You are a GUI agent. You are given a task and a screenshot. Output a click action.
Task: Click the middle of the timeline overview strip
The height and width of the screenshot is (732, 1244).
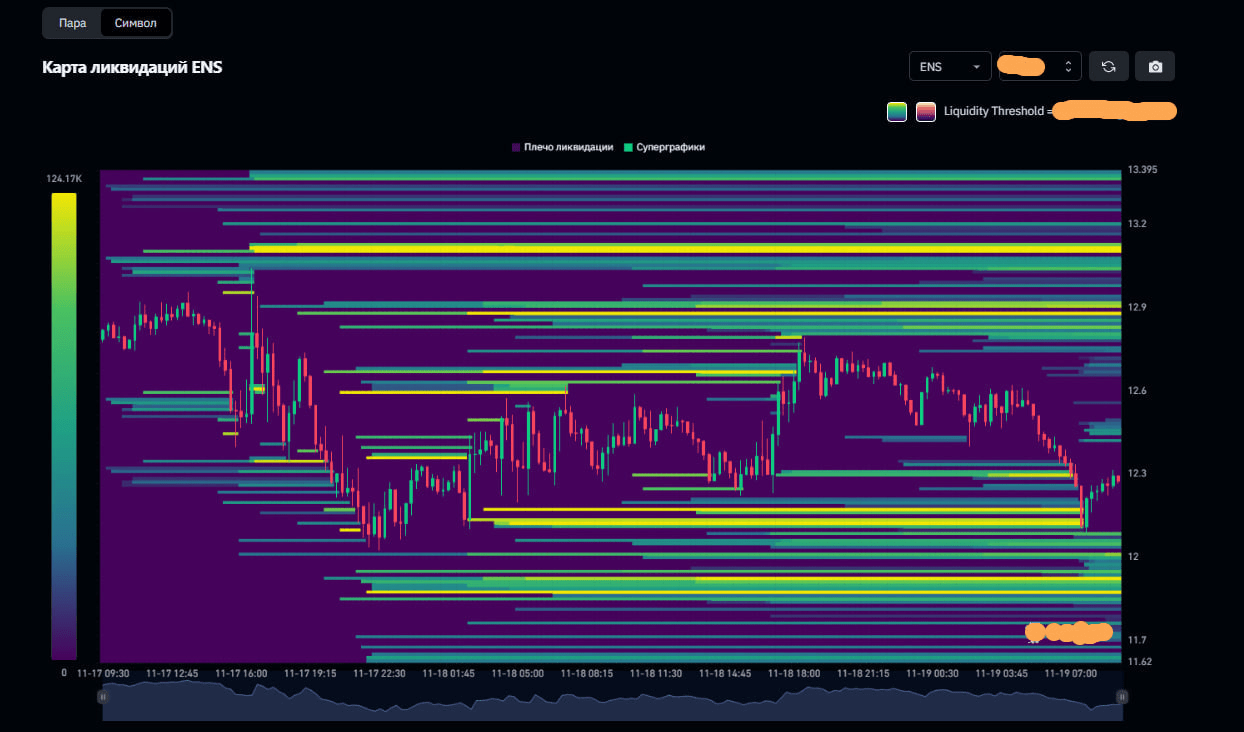pyautogui.click(x=612, y=700)
